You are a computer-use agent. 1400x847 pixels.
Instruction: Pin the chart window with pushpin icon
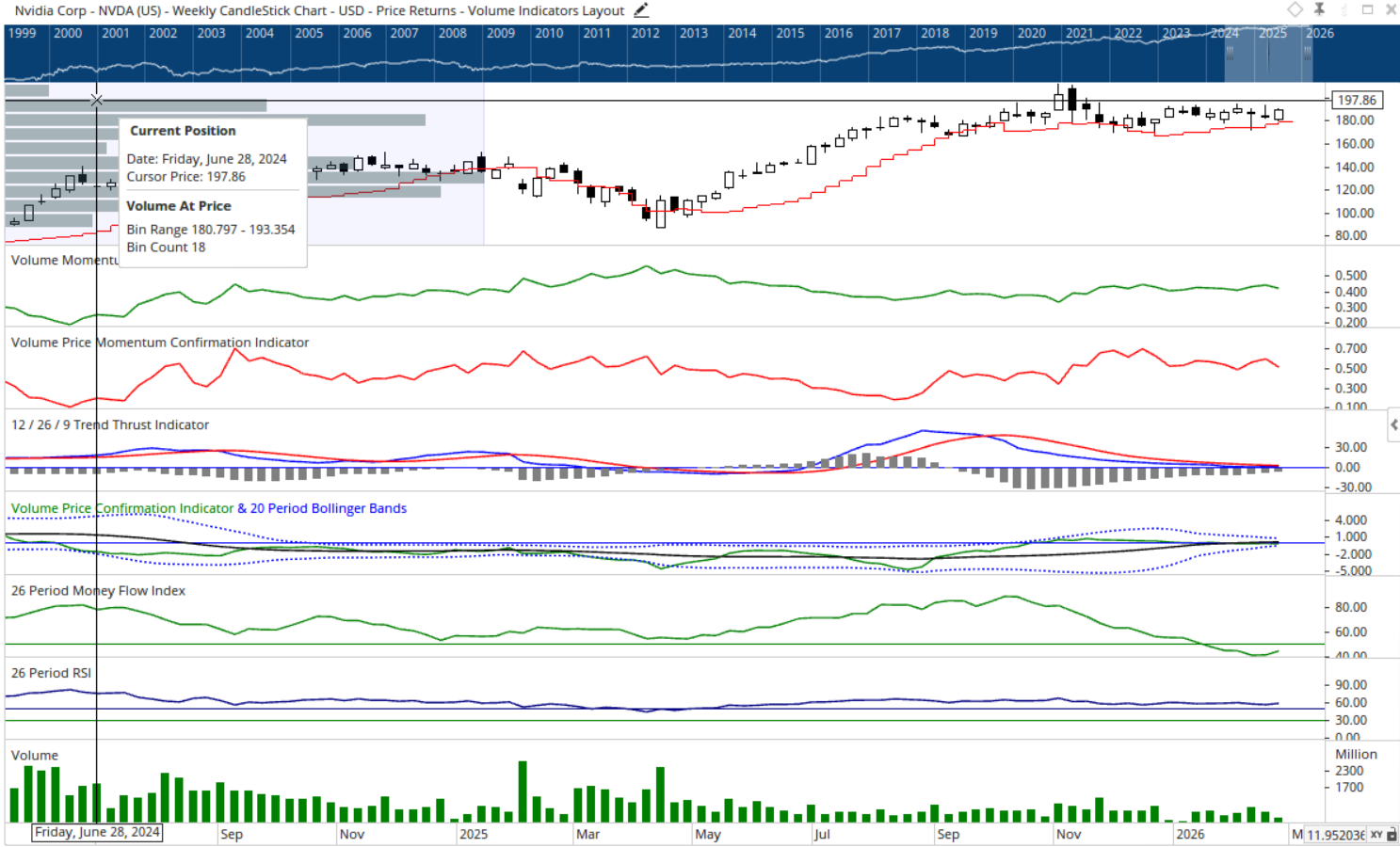(x=1319, y=9)
